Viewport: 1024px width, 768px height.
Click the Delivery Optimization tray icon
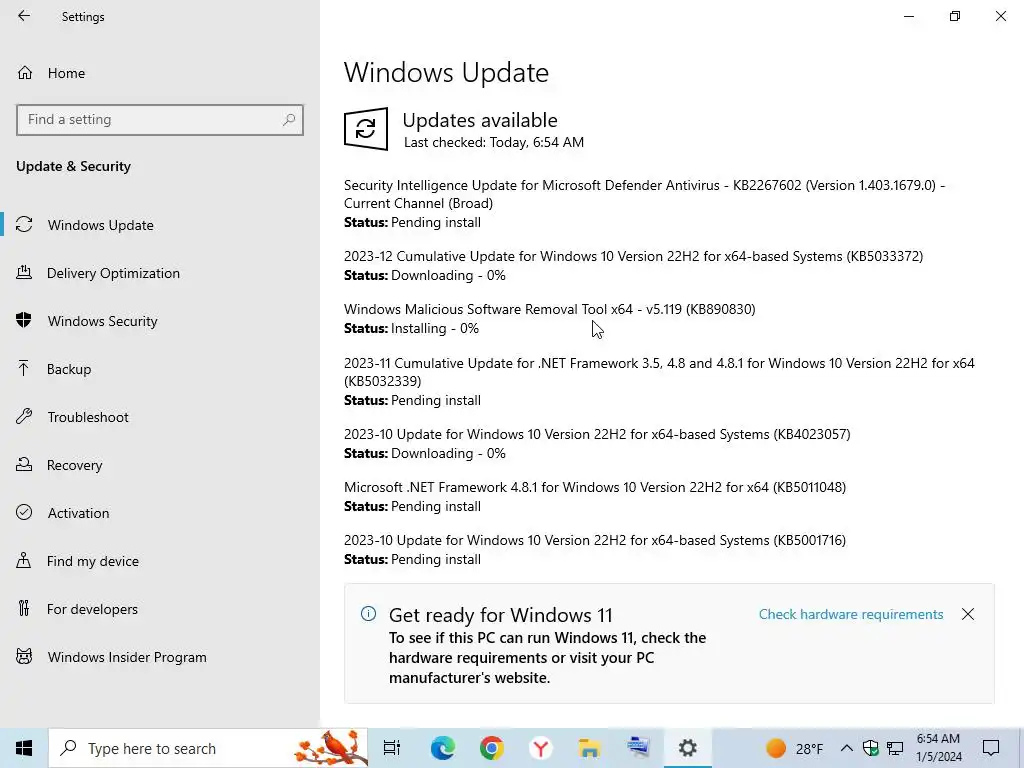pos(24,272)
